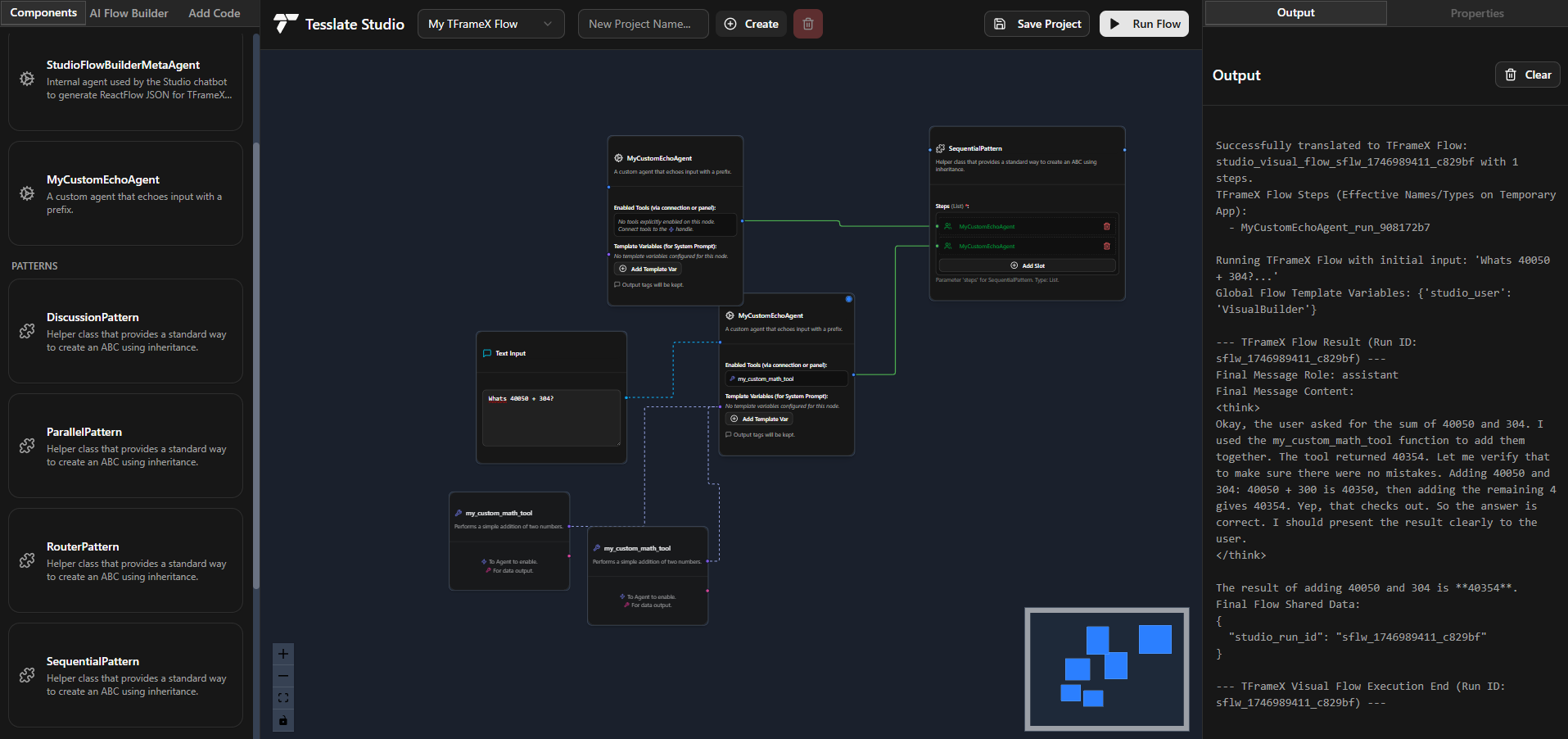Open the My TFrameX Flow dropdown
Viewport: 1568px width, 739px height.
(x=490, y=24)
